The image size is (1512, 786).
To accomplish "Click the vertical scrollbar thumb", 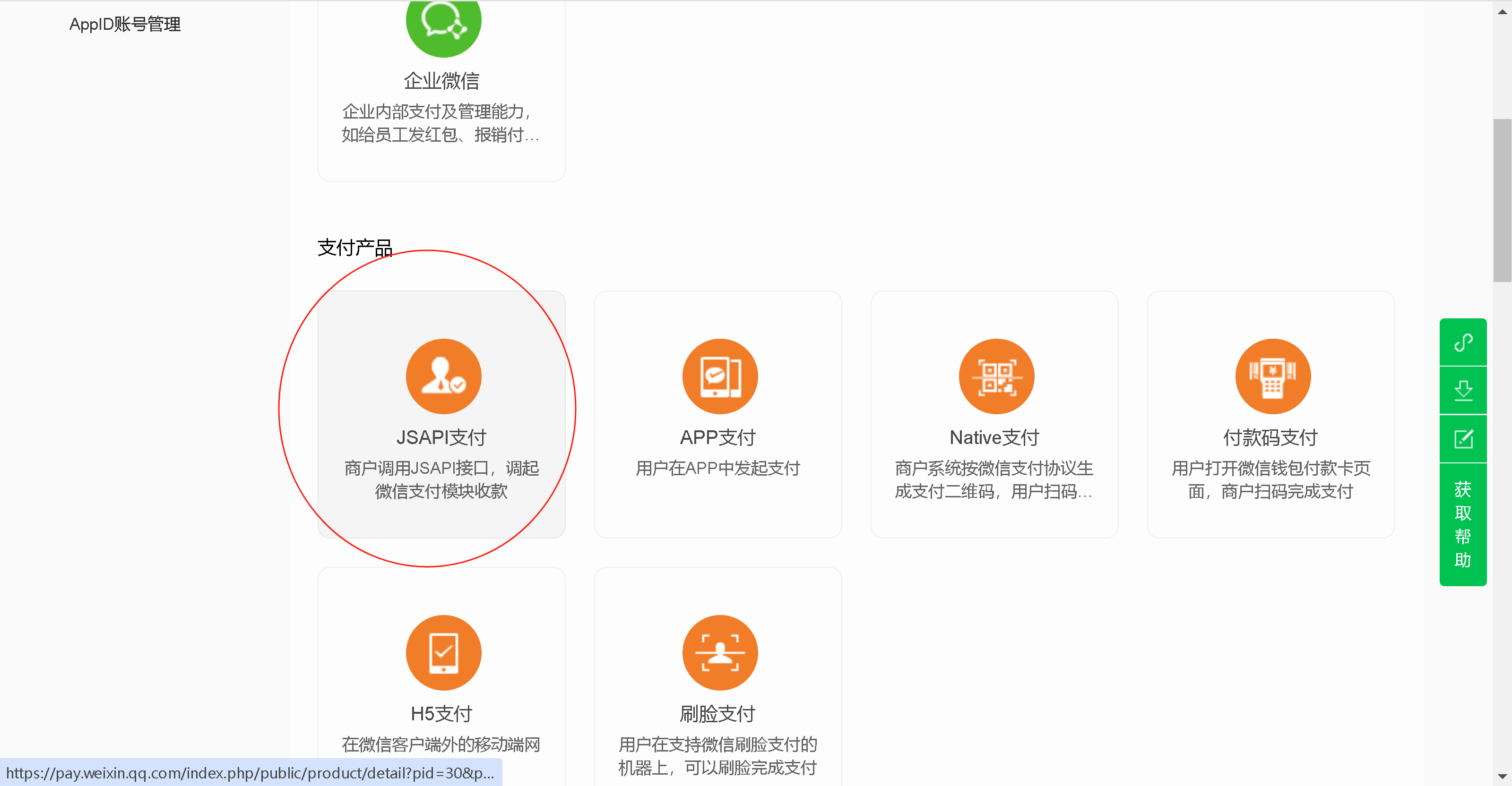I will coord(1502,201).
